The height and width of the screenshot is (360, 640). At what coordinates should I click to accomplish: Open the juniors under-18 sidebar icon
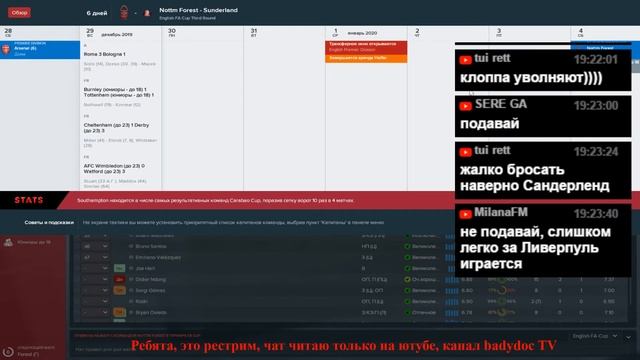tap(8, 242)
